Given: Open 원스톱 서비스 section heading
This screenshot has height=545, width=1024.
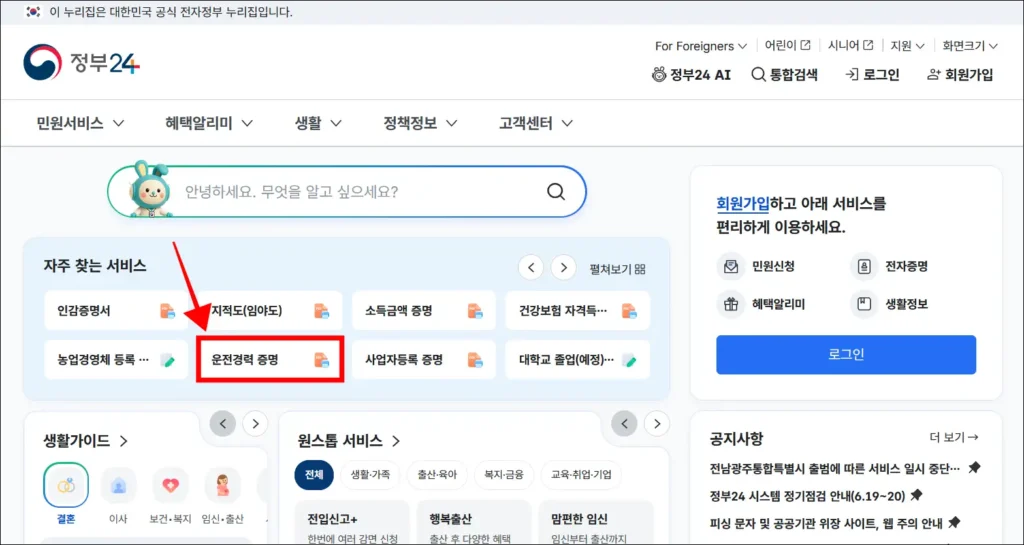Looking at the screenshot, I should tap(348, 441).
